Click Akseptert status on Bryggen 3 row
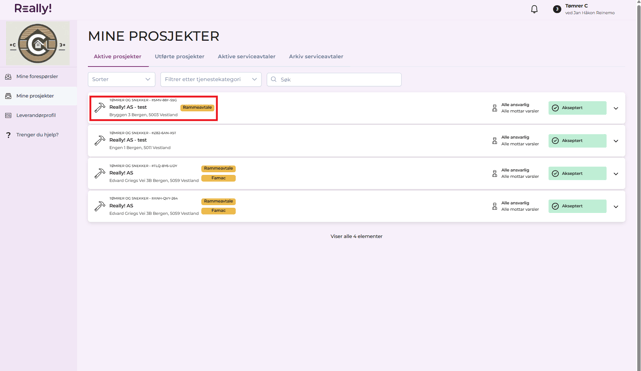The height and width of the screenshot is (371, 641). [577, 108]
